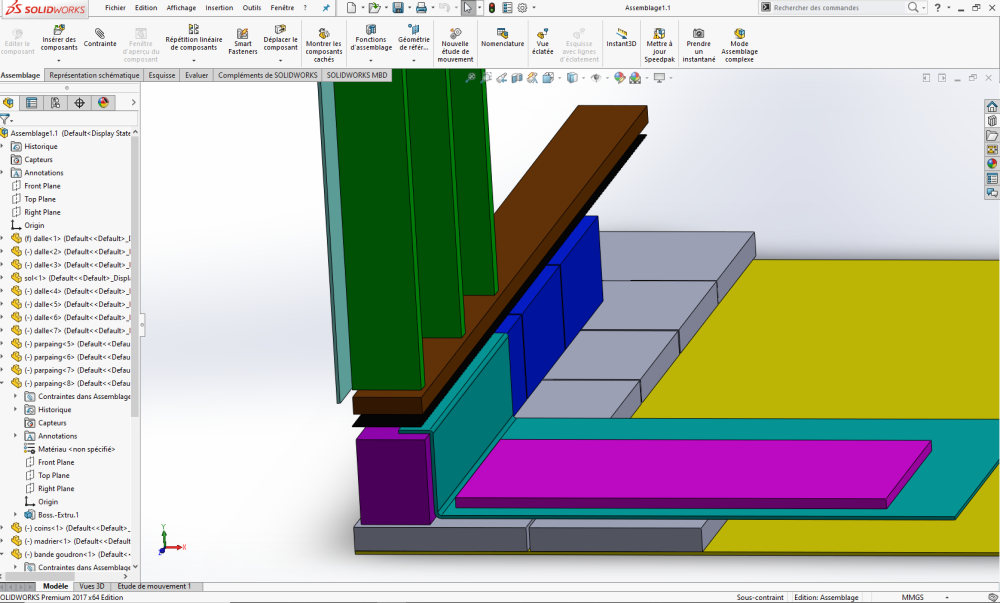Toggle the Select cursor tool
The image size is (1000, 603).
468,8
